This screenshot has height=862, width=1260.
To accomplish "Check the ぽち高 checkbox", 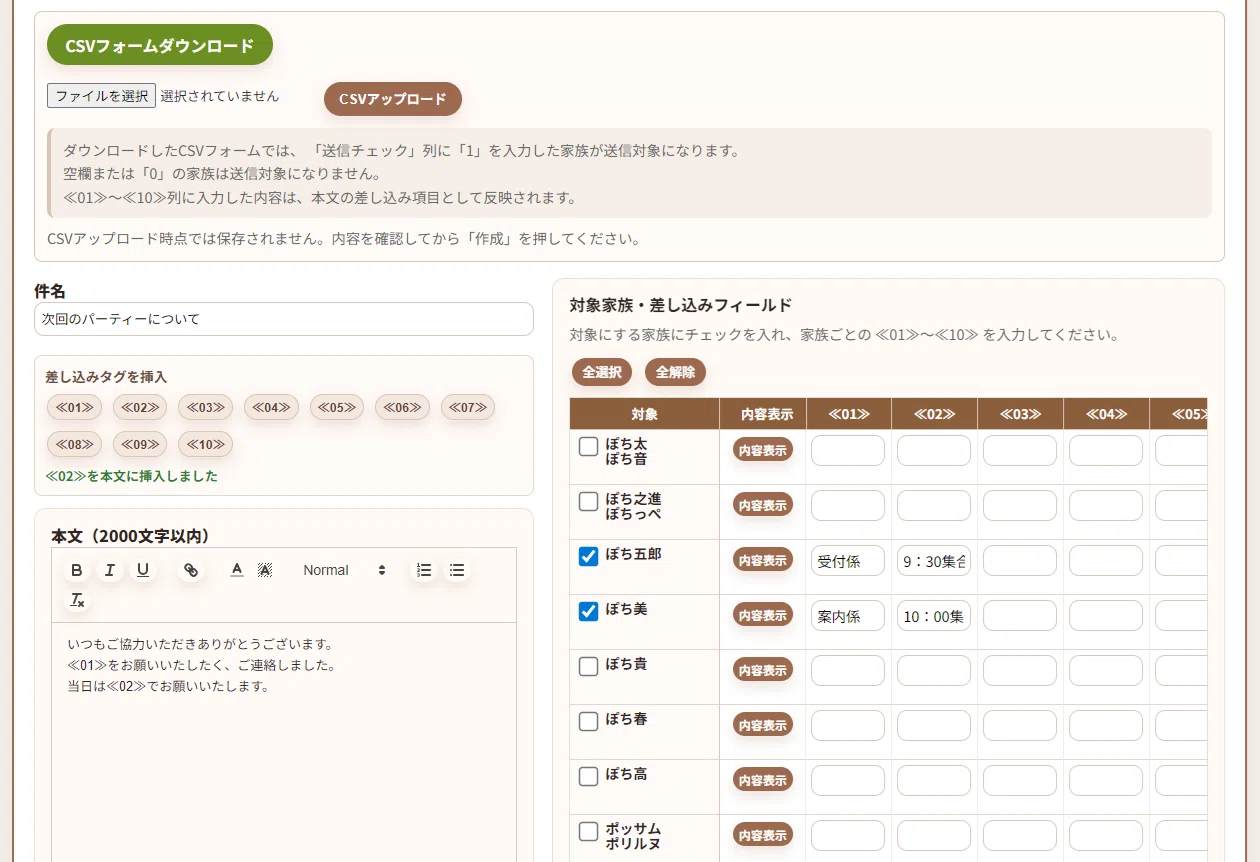I will (x=589, y=777).
